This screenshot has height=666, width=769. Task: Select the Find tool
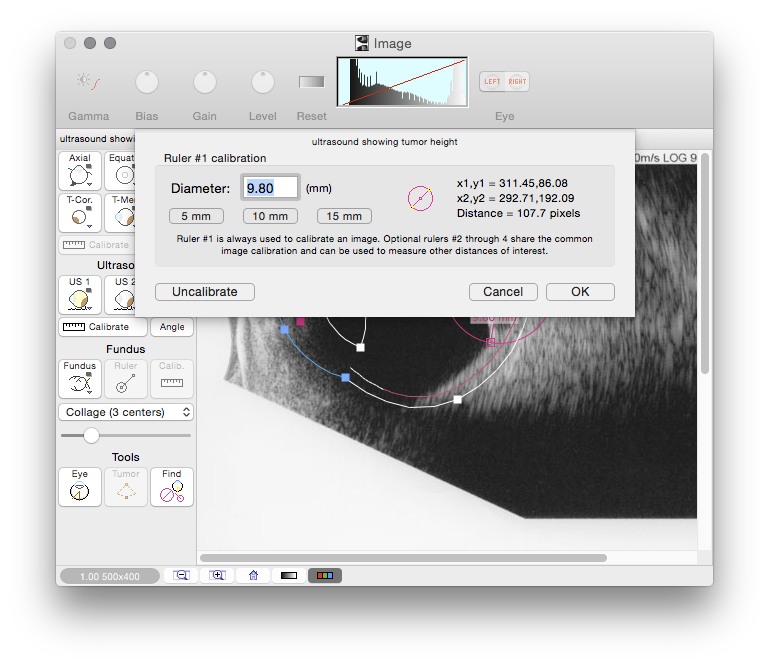pyautogui.click(x=172, y=487)
